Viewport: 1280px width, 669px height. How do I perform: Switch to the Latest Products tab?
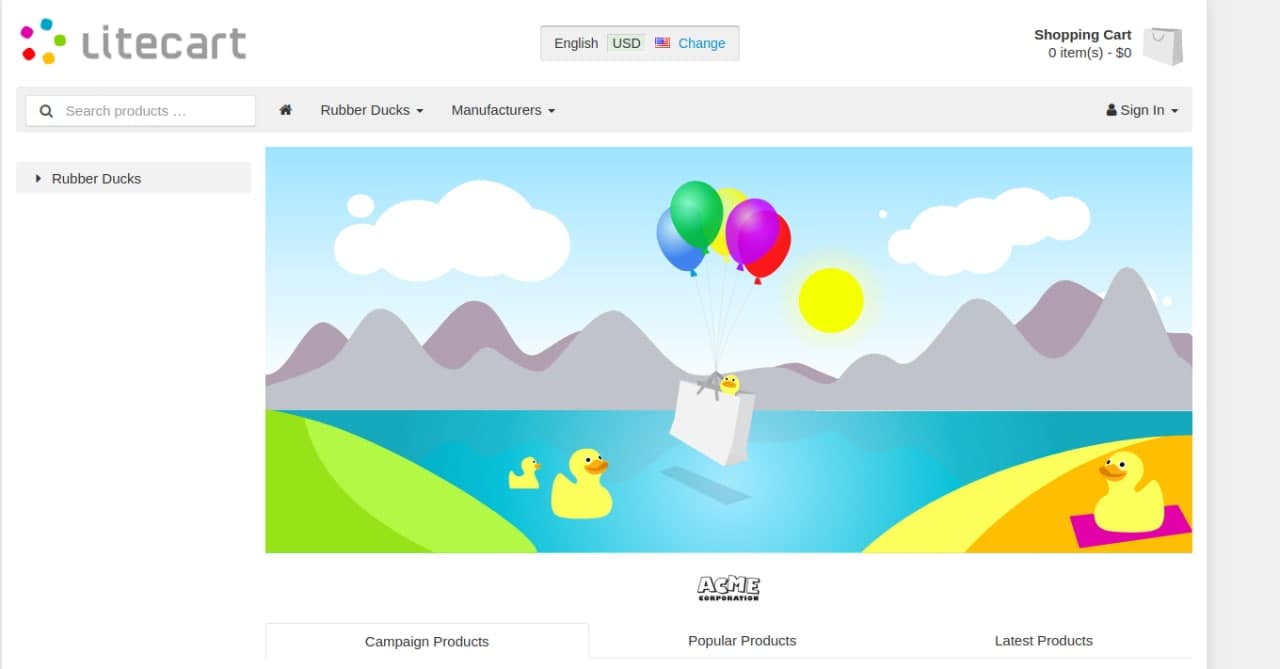coord(1044,640)
